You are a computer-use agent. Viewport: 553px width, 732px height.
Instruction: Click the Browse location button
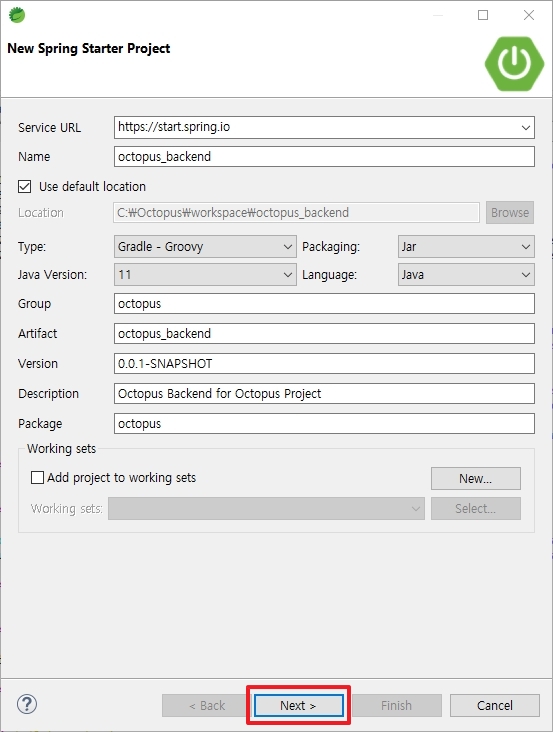point(510,213)
